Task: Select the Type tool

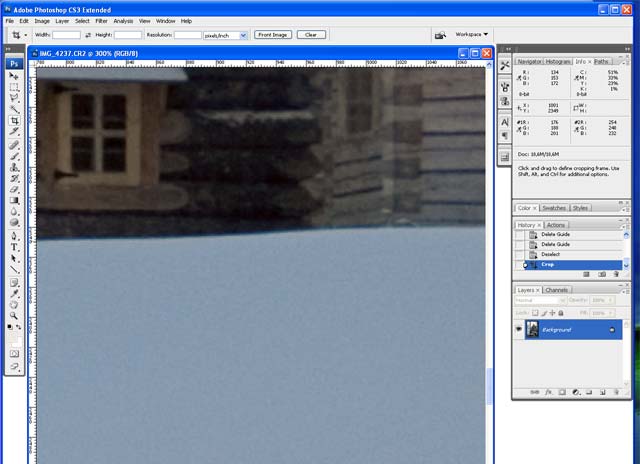Action: coord(15,246)
